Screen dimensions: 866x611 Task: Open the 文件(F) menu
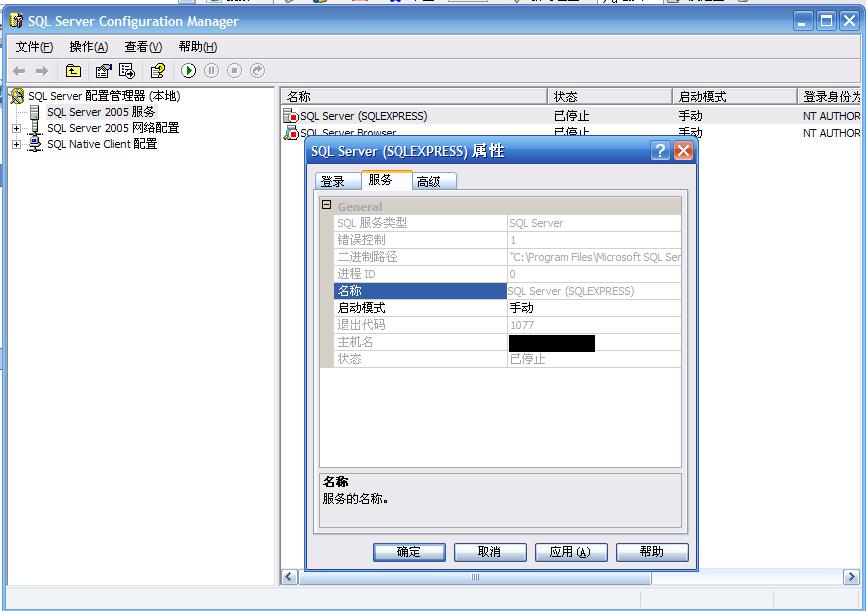(x=34, y=47)
